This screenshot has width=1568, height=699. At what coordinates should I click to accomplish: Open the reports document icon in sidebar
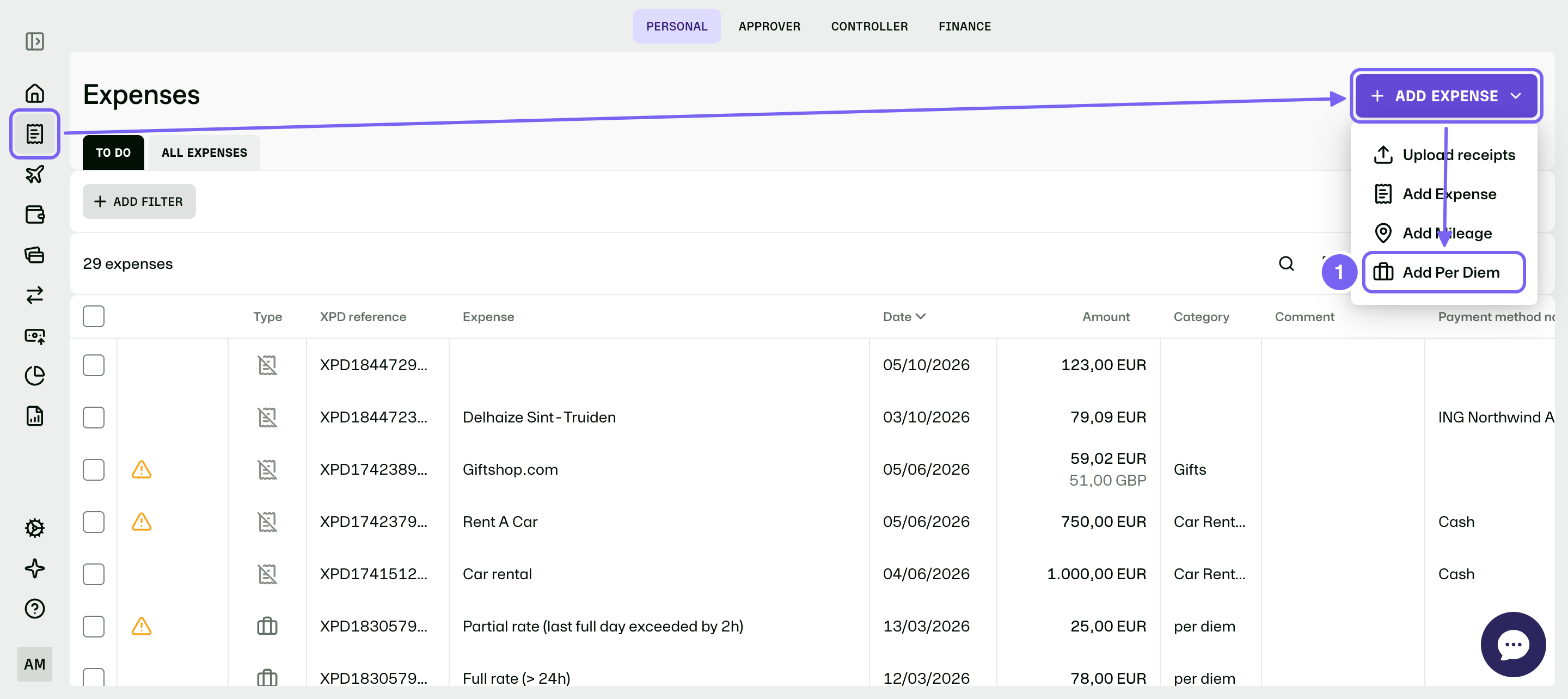click(35, 416)
